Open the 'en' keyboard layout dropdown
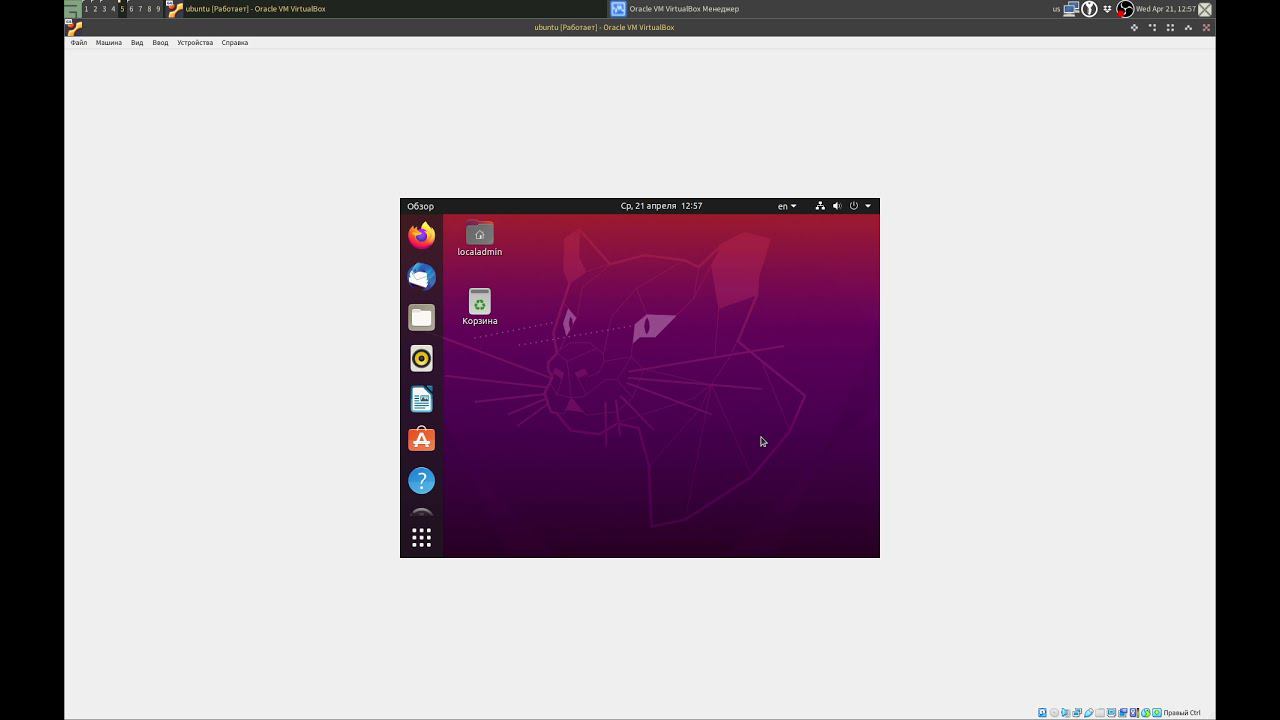Screen dimensions: 1280x720 pyautogui.click(x=787, y=206)
